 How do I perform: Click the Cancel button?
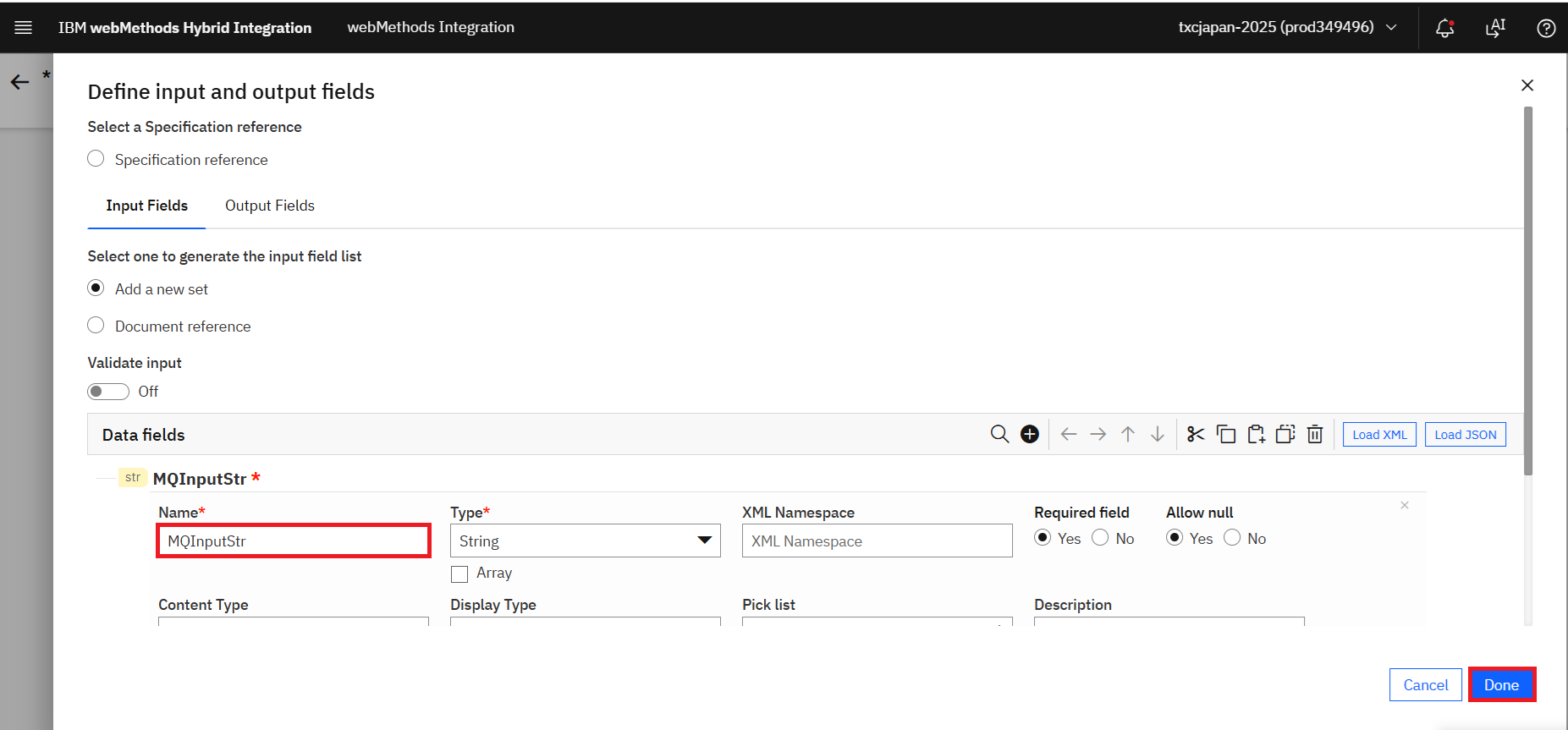(x=1426, y=685)
